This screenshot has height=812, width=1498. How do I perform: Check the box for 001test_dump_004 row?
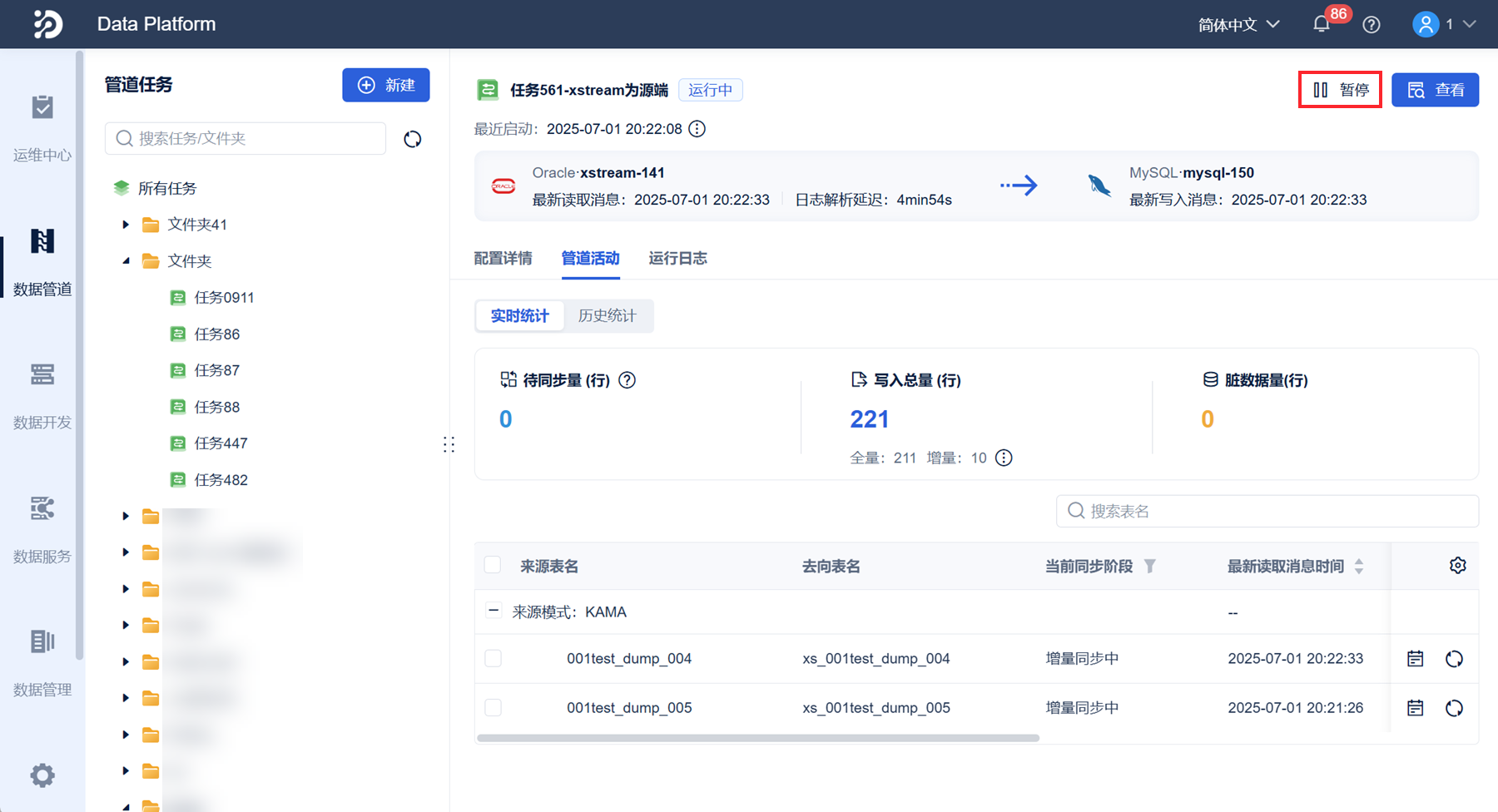[x=493, y=659]
